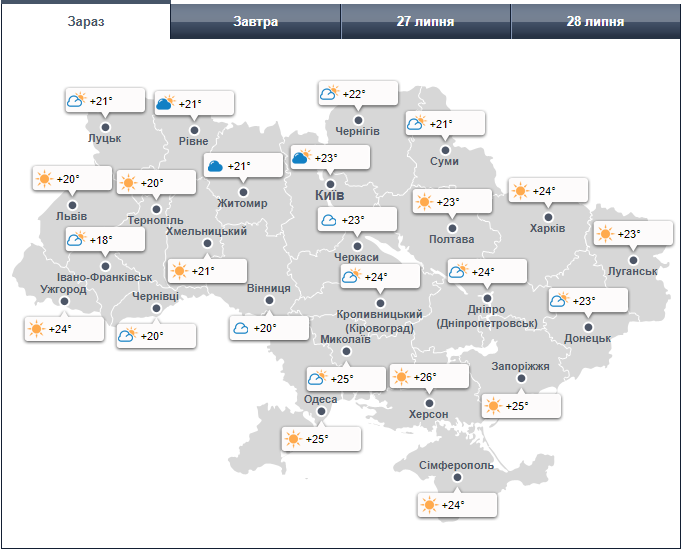Click the map dot marker for Донецьк
The width and height of the screenshot is (681, 551).
(587, 326)
